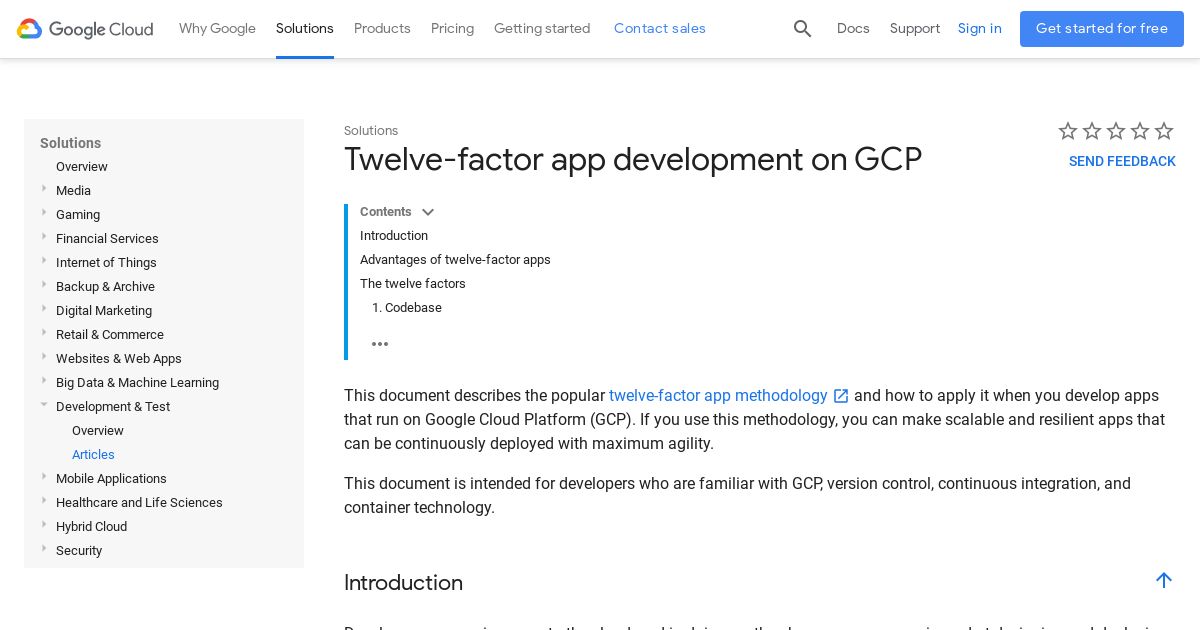Jump to The twelve factors section
This screenshot has width=1200, height=630.
coord(413,284)
